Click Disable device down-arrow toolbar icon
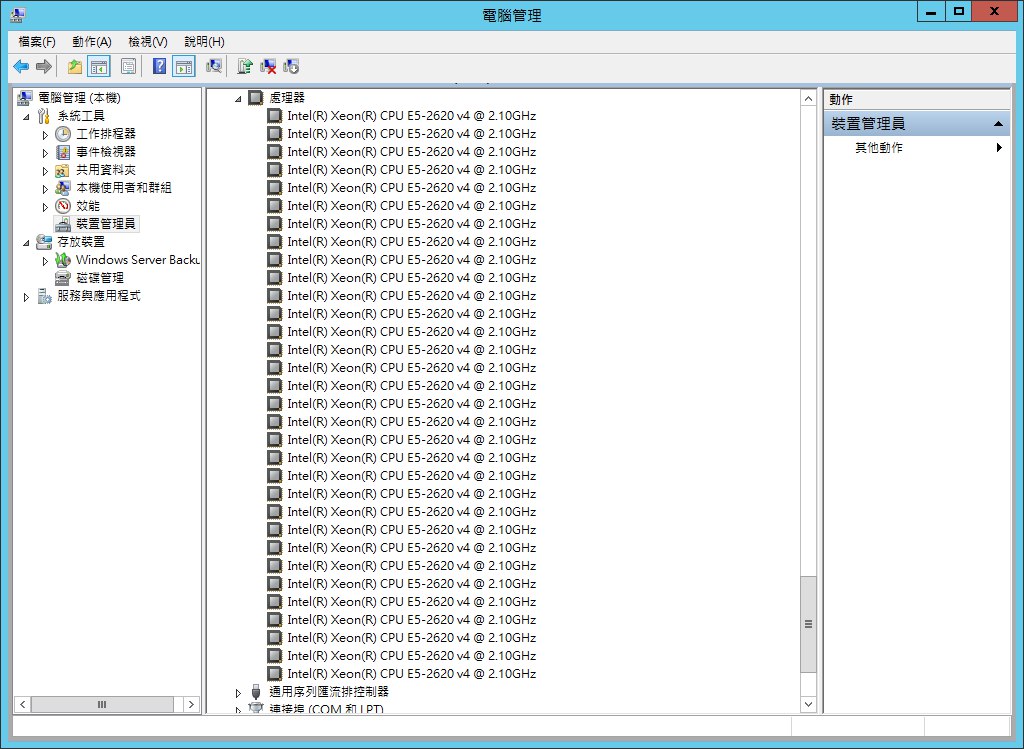This screenshot has height=749, width=1024. pos(291,66)
